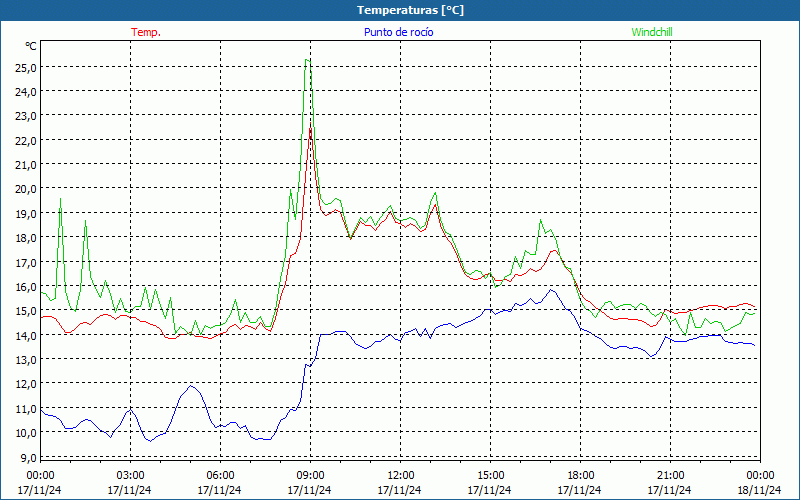Viewport: 800px width, 500px height.
Task: Click the 11,0 y-axis value
Action: click(24, 408)
